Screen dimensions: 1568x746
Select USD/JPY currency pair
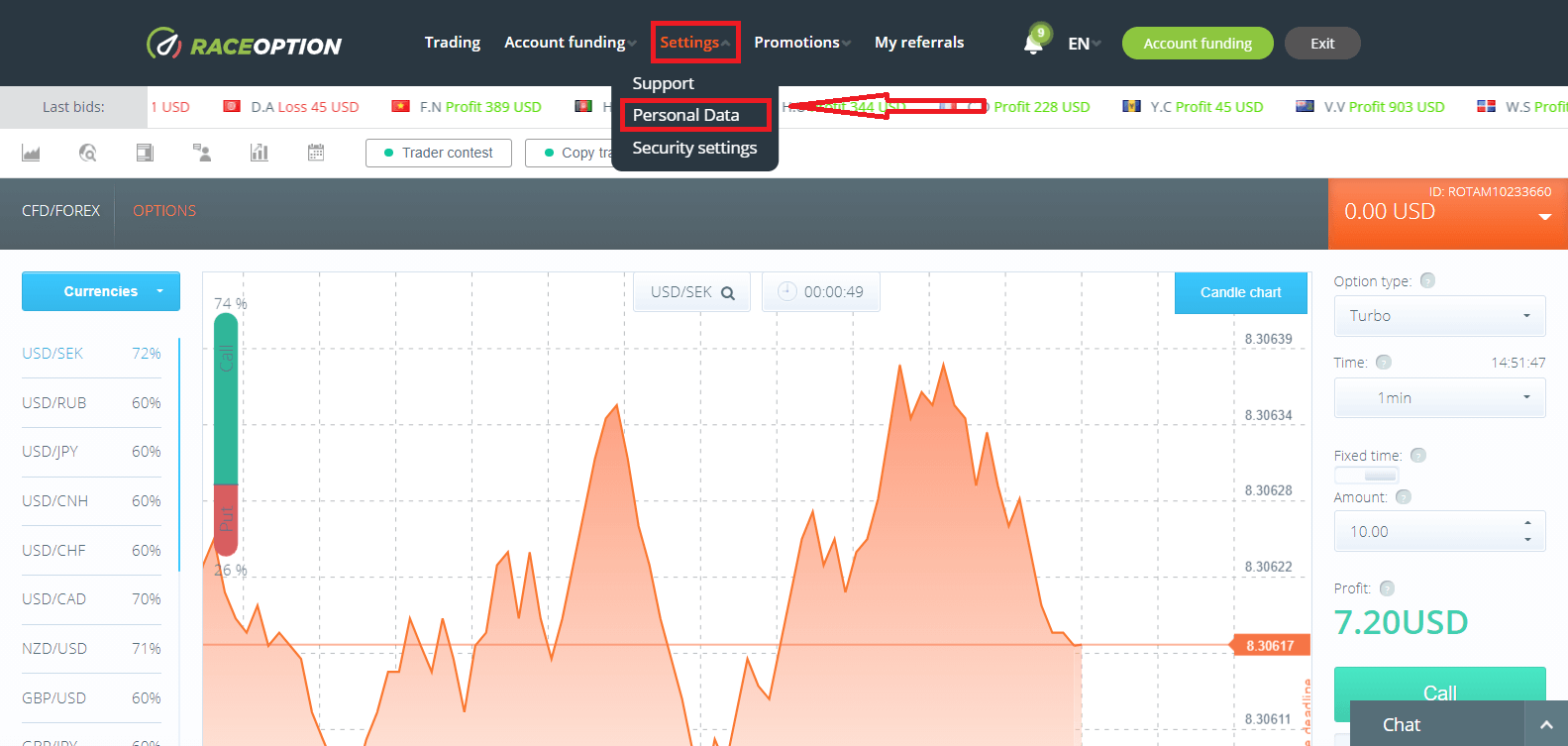point(91,452)
